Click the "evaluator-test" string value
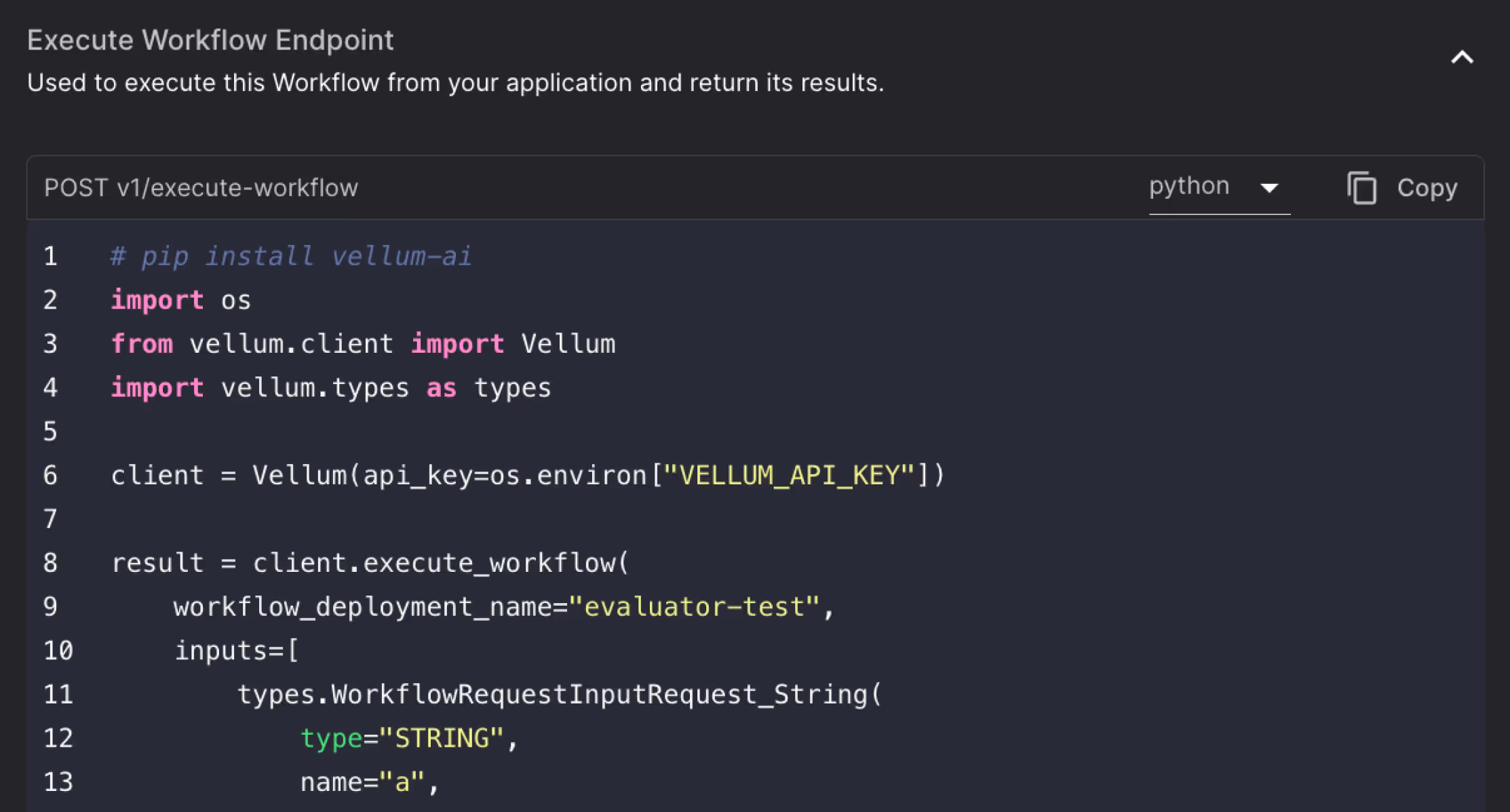This screenshot has height=812, width=1510. (x=694, y=606)
